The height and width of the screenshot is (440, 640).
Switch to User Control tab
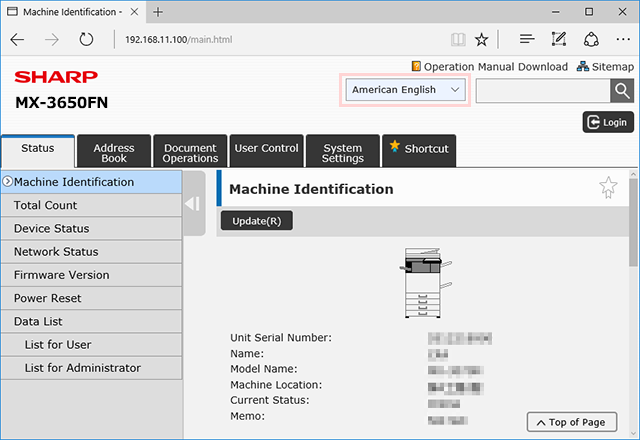267,151
